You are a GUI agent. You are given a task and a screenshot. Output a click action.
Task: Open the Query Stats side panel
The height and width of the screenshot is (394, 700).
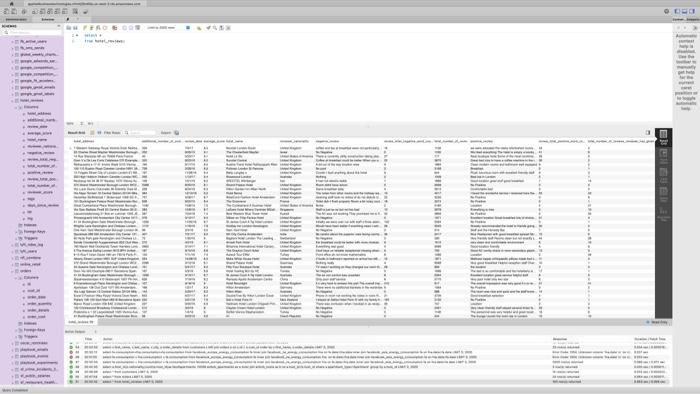pyautogui.click(x=663, y=194)
